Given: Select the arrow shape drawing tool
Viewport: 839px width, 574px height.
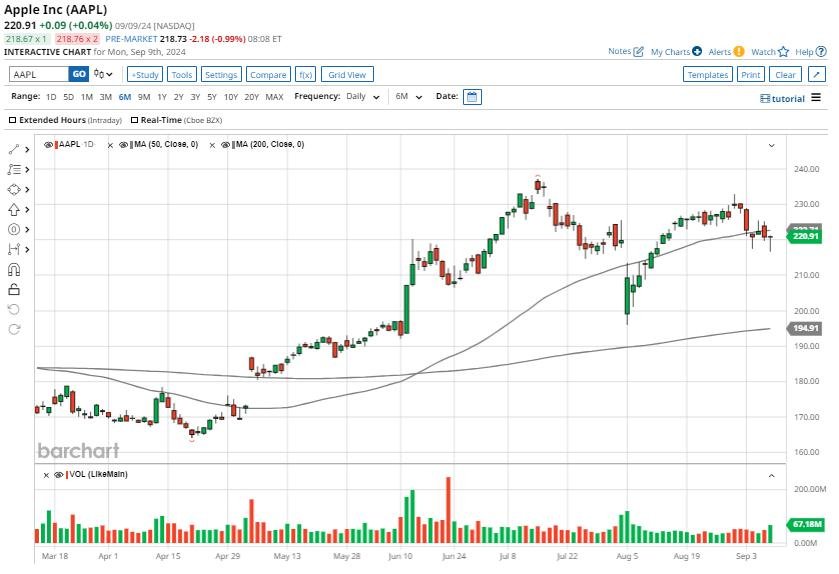Looking at the screenshot, I should click(x=14, y=209).
